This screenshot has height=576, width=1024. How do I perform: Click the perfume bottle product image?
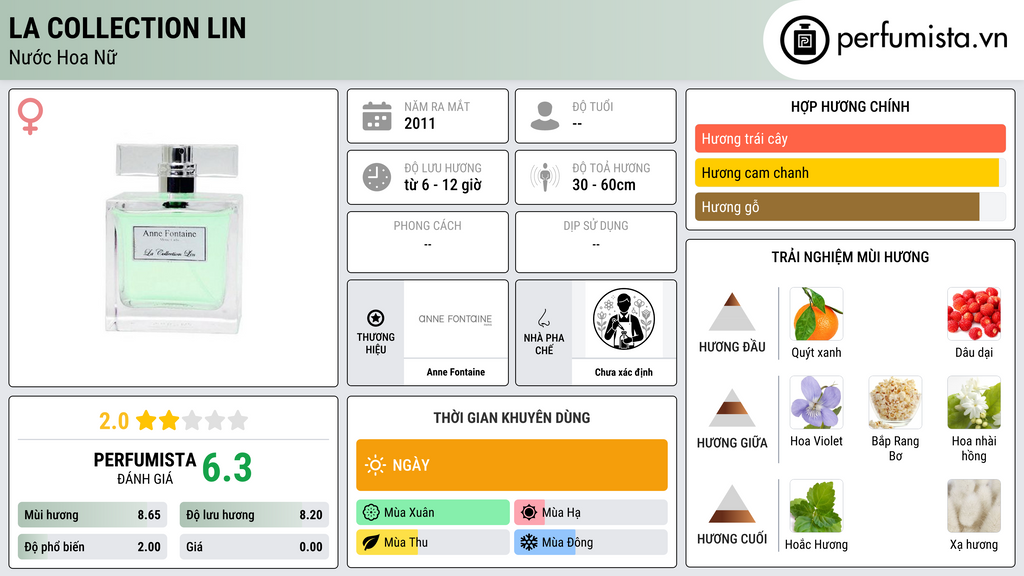174,238
